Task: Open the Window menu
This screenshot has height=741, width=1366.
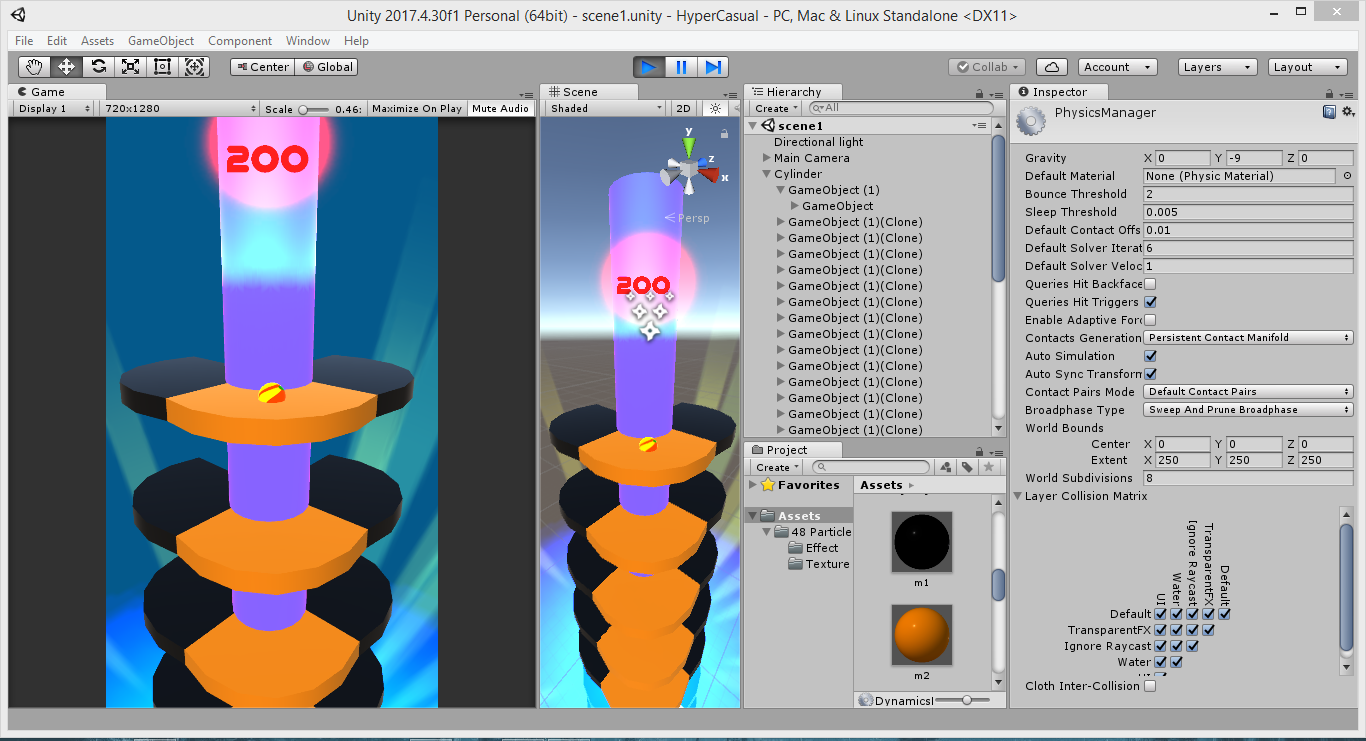Action: click(x=308, y=41)
